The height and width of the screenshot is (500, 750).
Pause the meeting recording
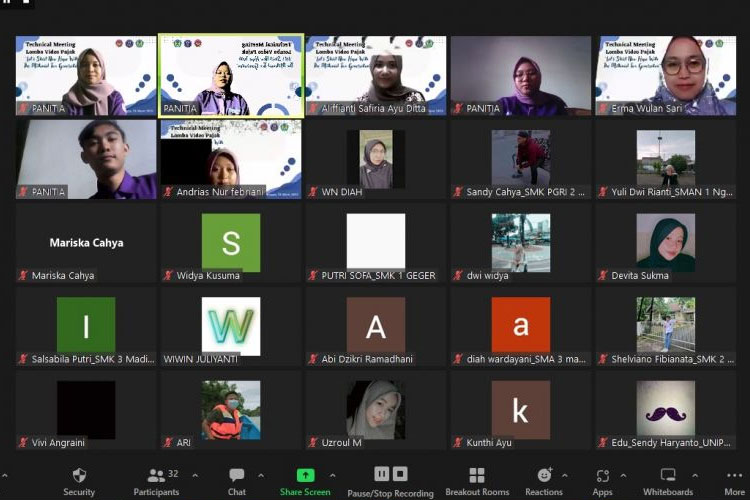382,474
